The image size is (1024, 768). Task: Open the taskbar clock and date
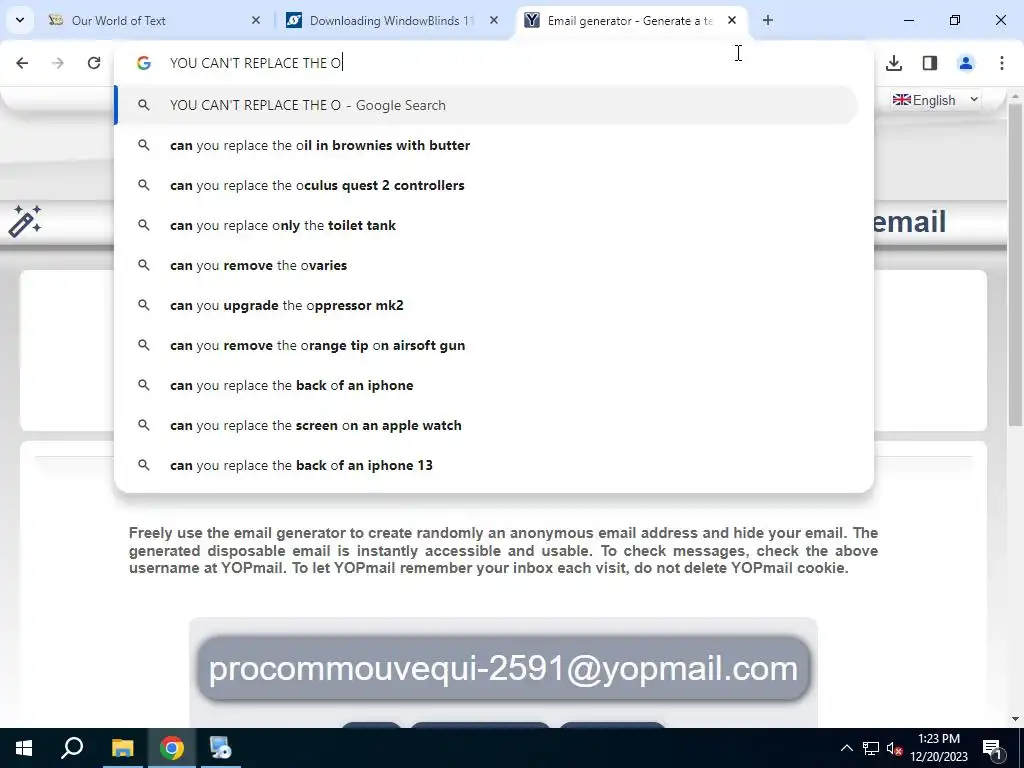(x=939, y=748)
